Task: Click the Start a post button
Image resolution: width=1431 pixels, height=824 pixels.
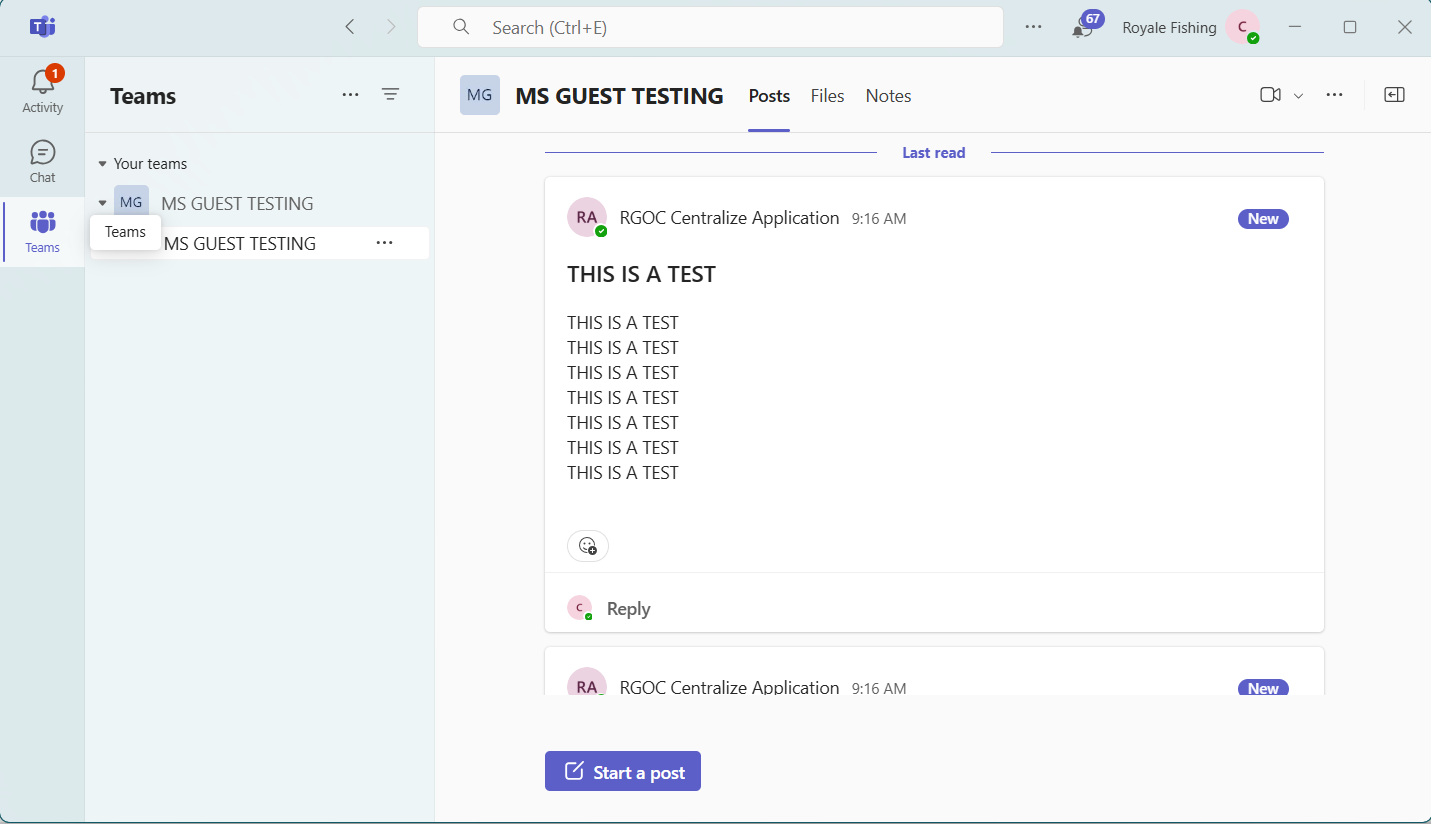Action: (623, 771)
